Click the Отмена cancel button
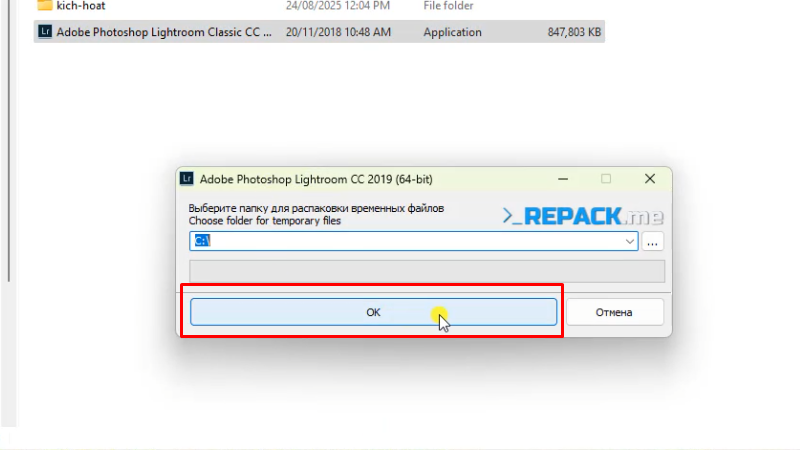Screen dimensions: 800x450 (x=614, y=312)
